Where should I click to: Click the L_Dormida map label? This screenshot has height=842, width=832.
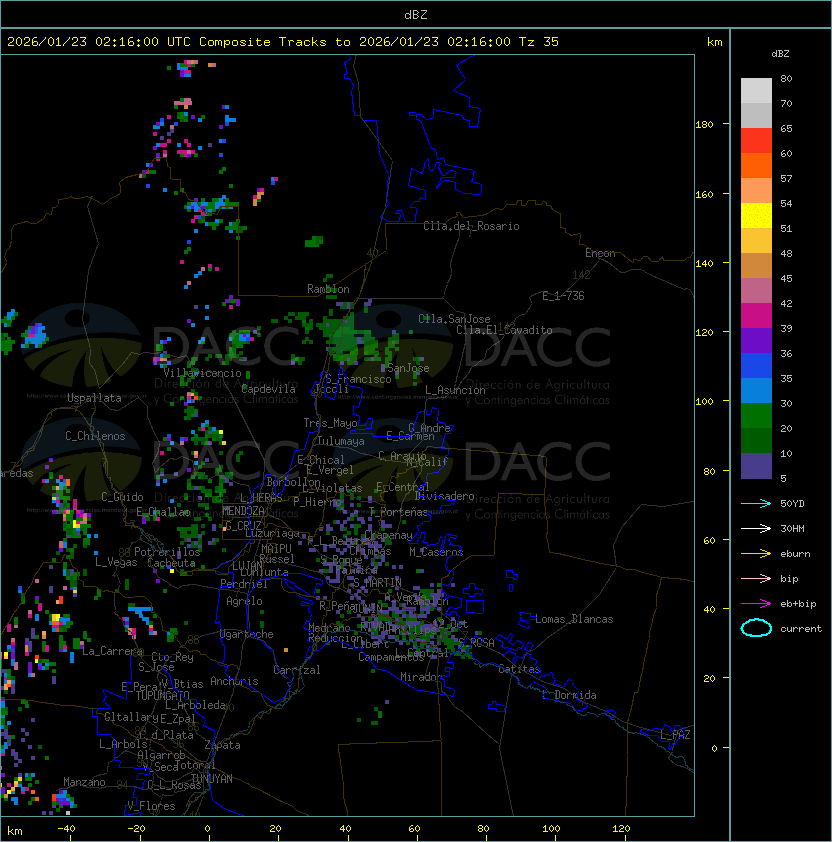[x=569, y=695]
